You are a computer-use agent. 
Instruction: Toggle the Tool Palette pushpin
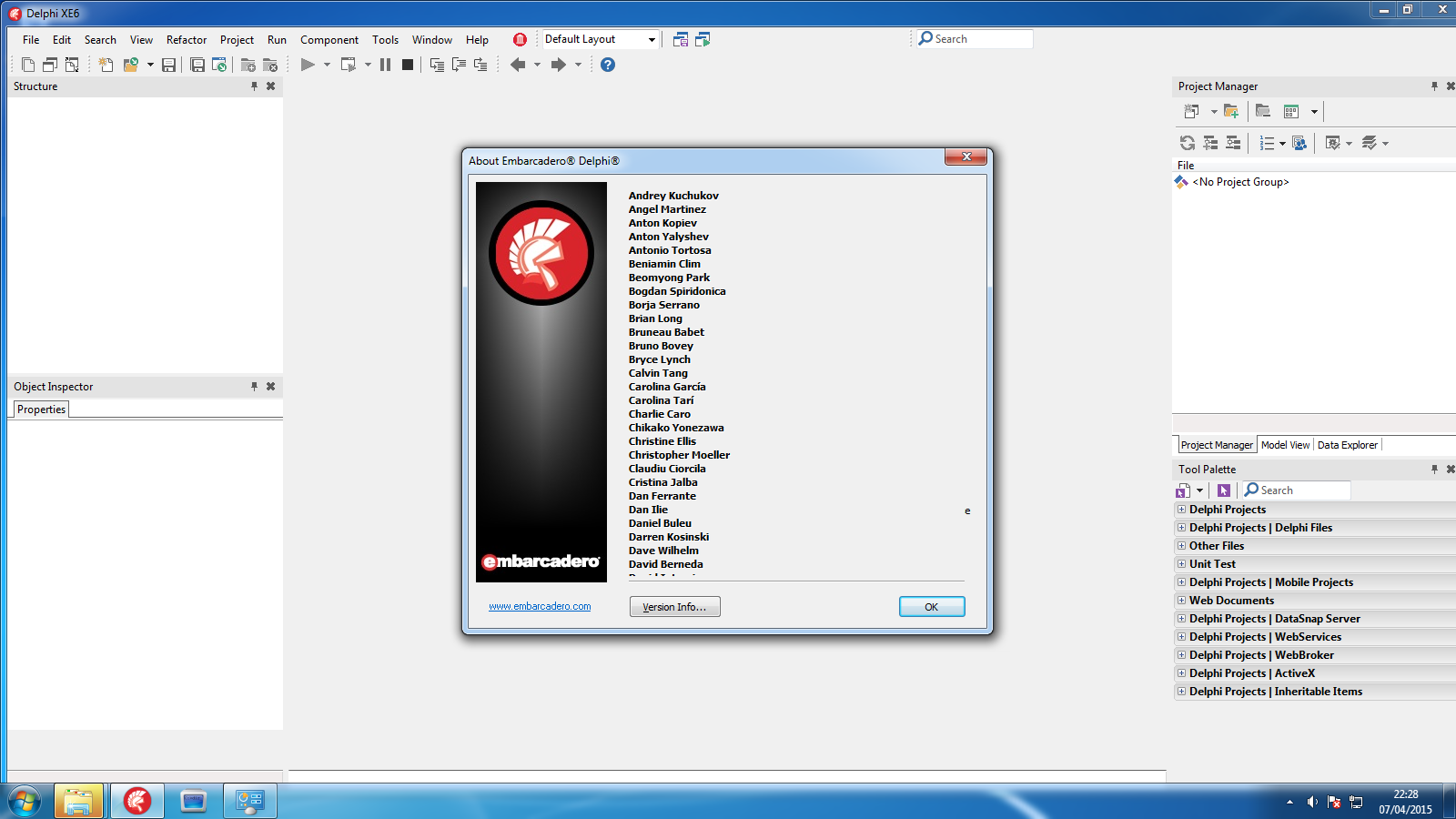1434,470
